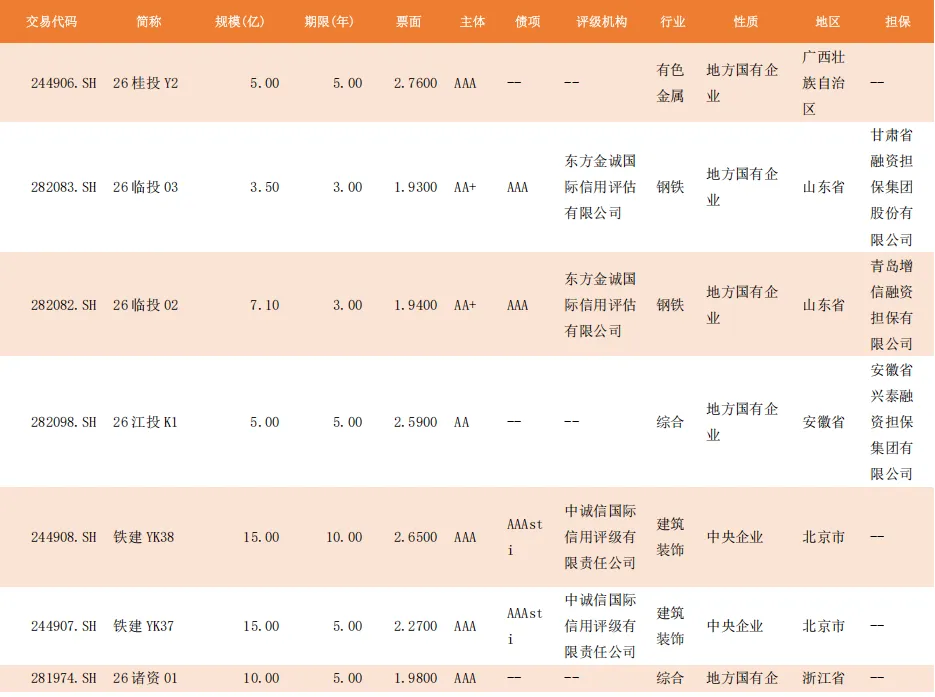935x697 pixels.
Task: Click the 评级机构 column header
Action: point(602,22)
